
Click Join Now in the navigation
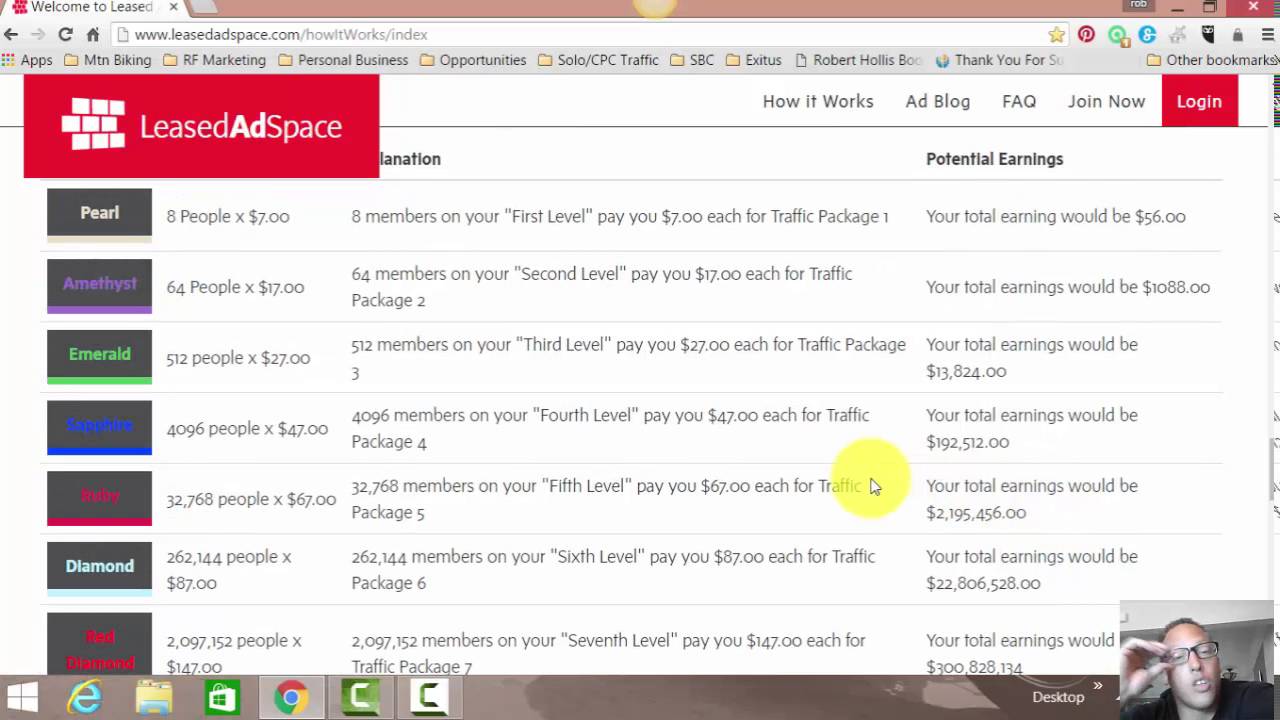pos(1106,101)
